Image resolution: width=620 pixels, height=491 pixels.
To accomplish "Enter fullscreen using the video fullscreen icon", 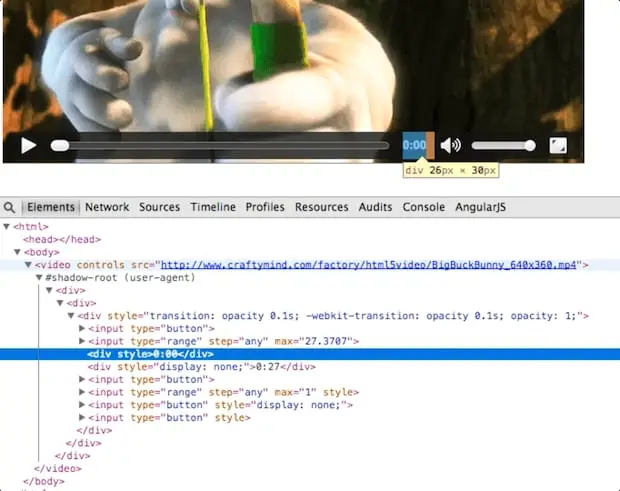I will (x=558, y=145).
